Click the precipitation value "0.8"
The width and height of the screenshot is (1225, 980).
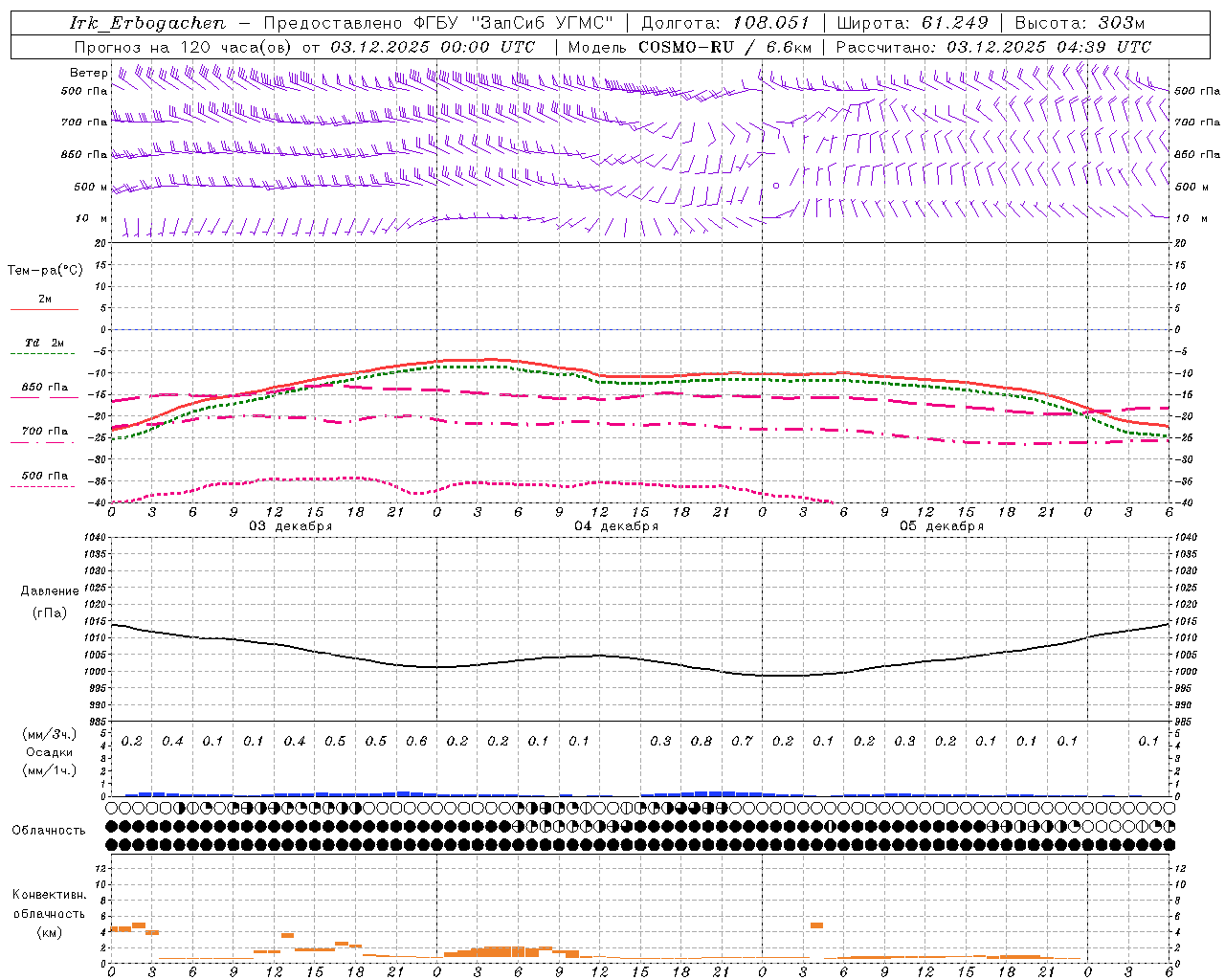[702, 742]
